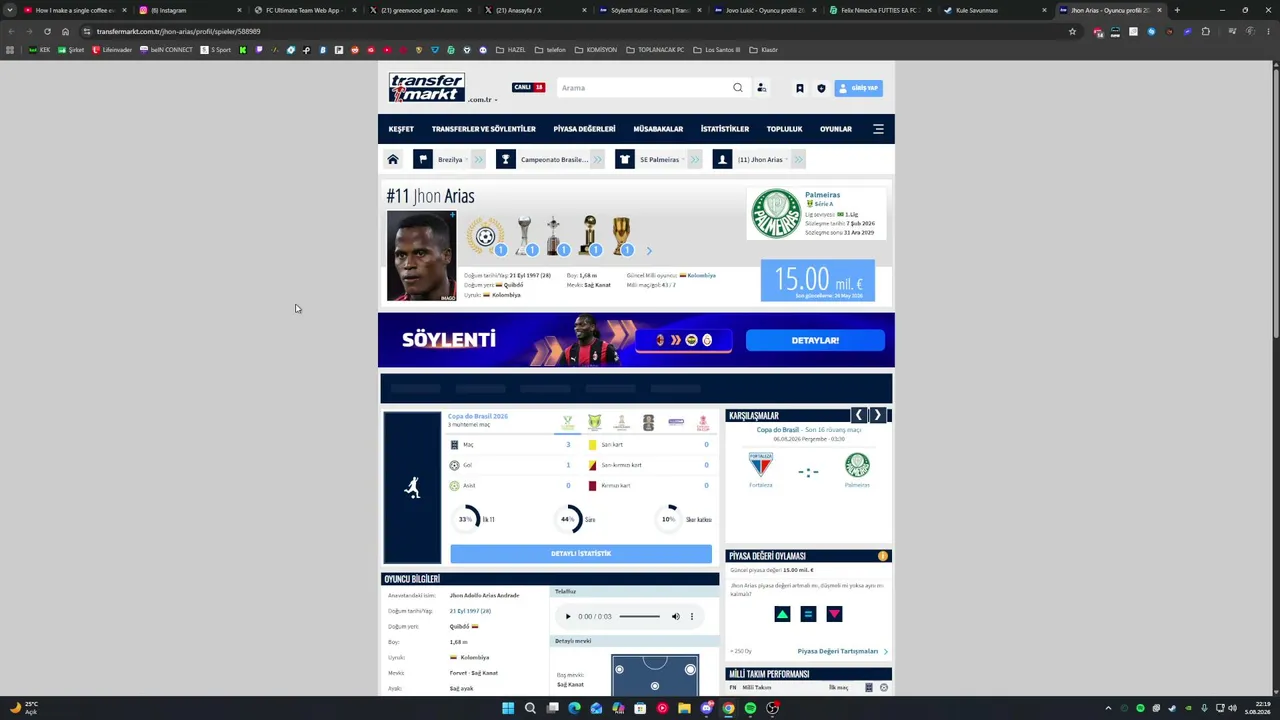Image resolution: width=1280 pixels, height=720 pixels.
Task: Play the name pronunciation audio
Action: (568, 617)
